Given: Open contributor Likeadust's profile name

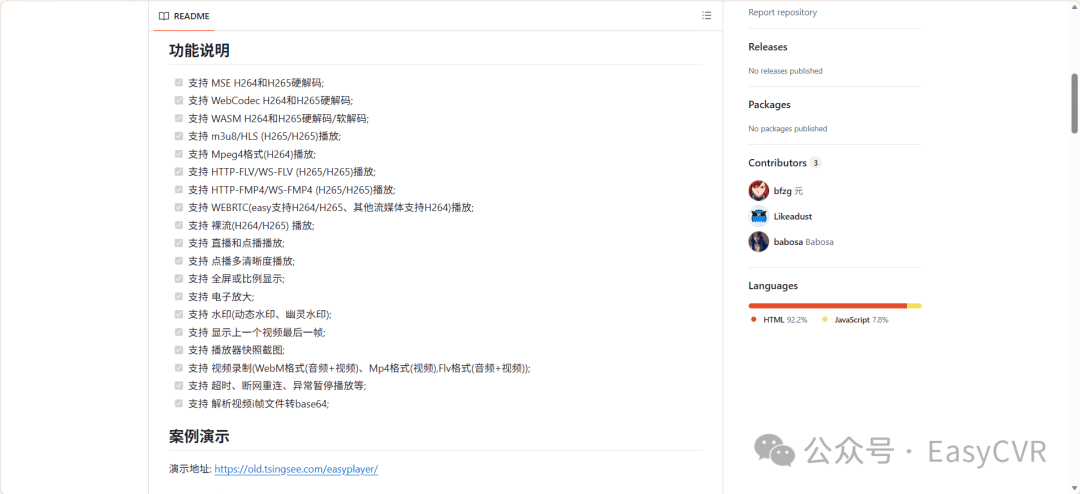Looking at the screenshot, I should tap(793, 216).
